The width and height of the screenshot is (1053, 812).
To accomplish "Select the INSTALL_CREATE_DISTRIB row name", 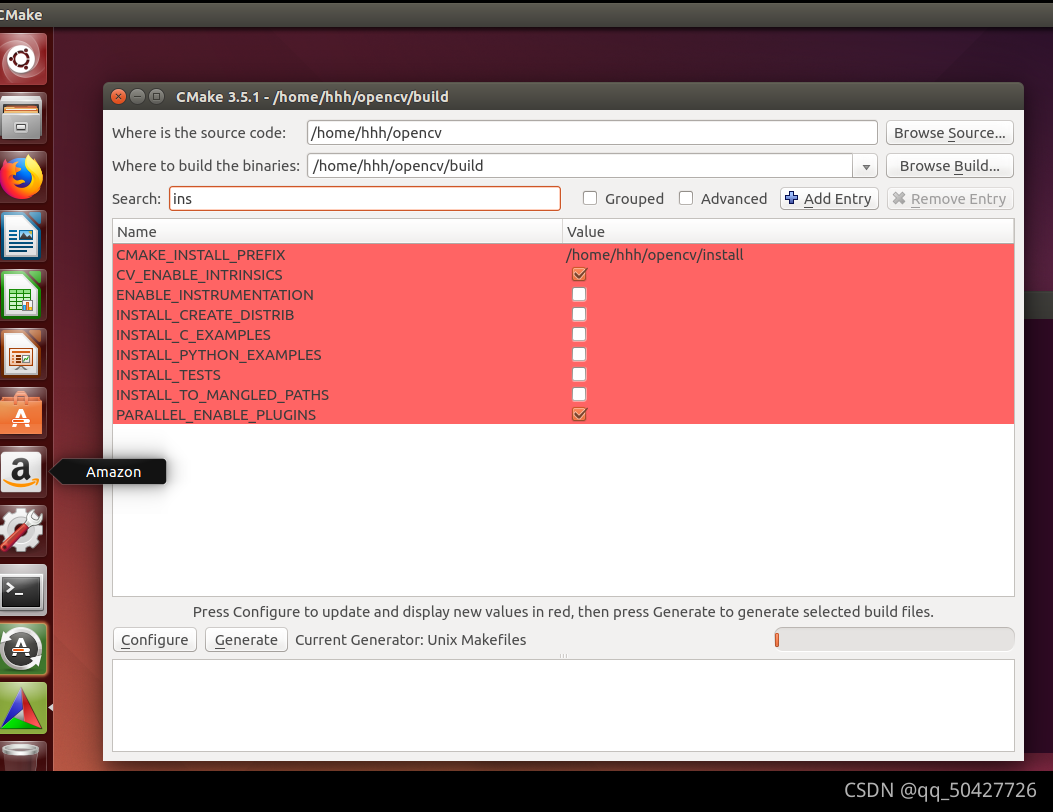I will pos(205,315).
